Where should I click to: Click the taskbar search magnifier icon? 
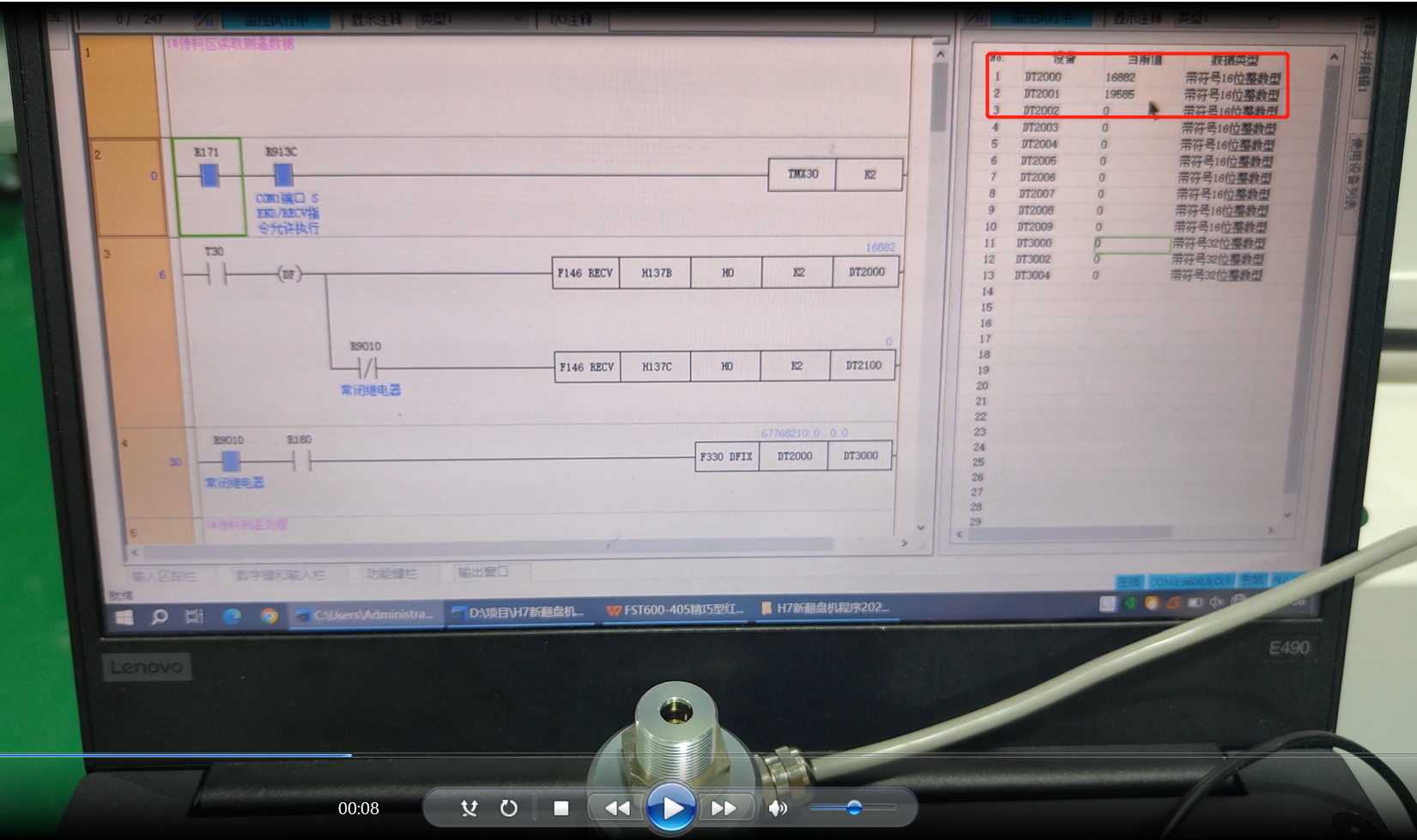(160, 616)
